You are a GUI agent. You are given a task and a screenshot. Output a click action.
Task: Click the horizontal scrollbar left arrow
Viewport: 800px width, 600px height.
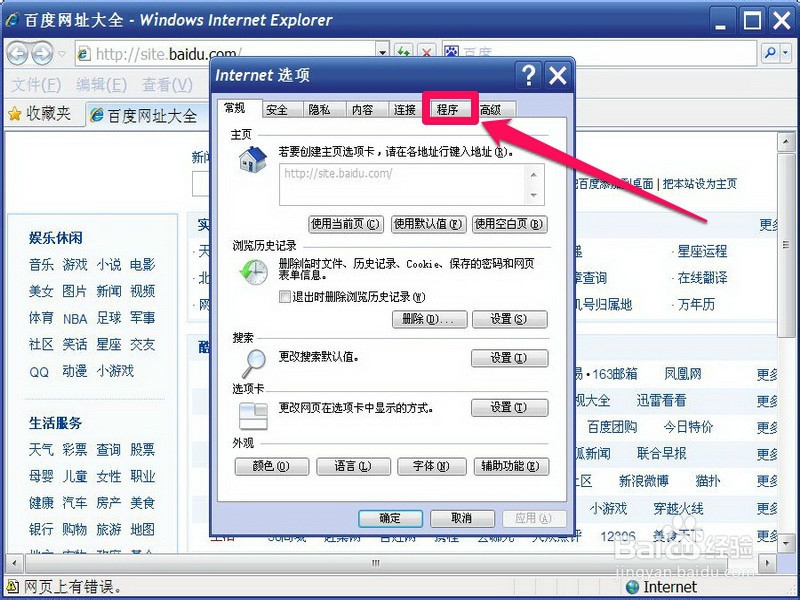[14, 564]
